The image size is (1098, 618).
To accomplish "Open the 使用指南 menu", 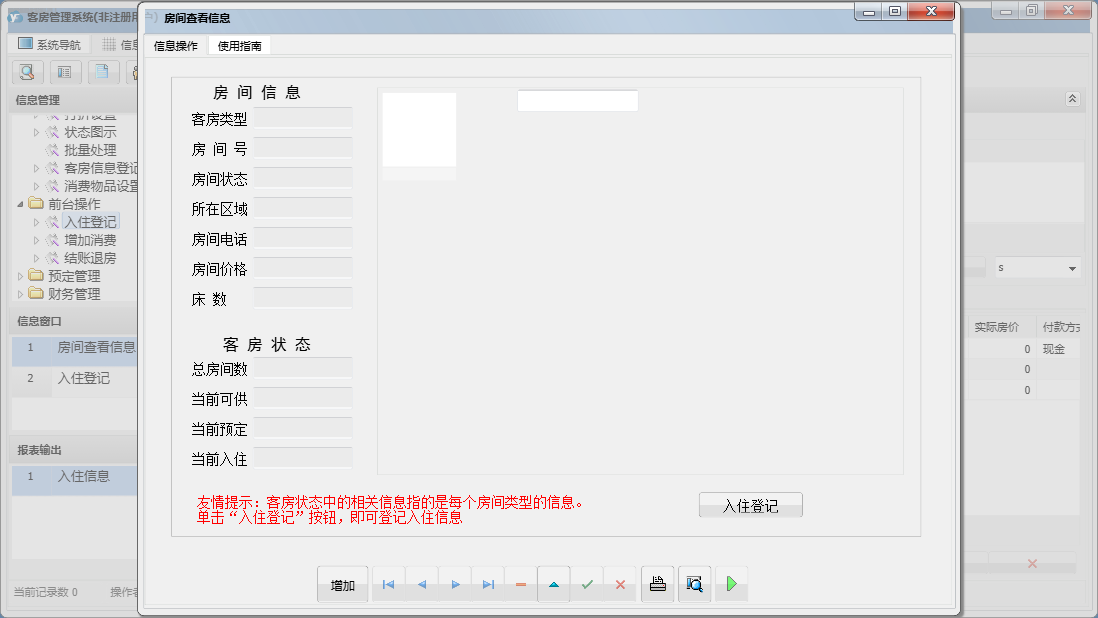I will pos(239,46).
